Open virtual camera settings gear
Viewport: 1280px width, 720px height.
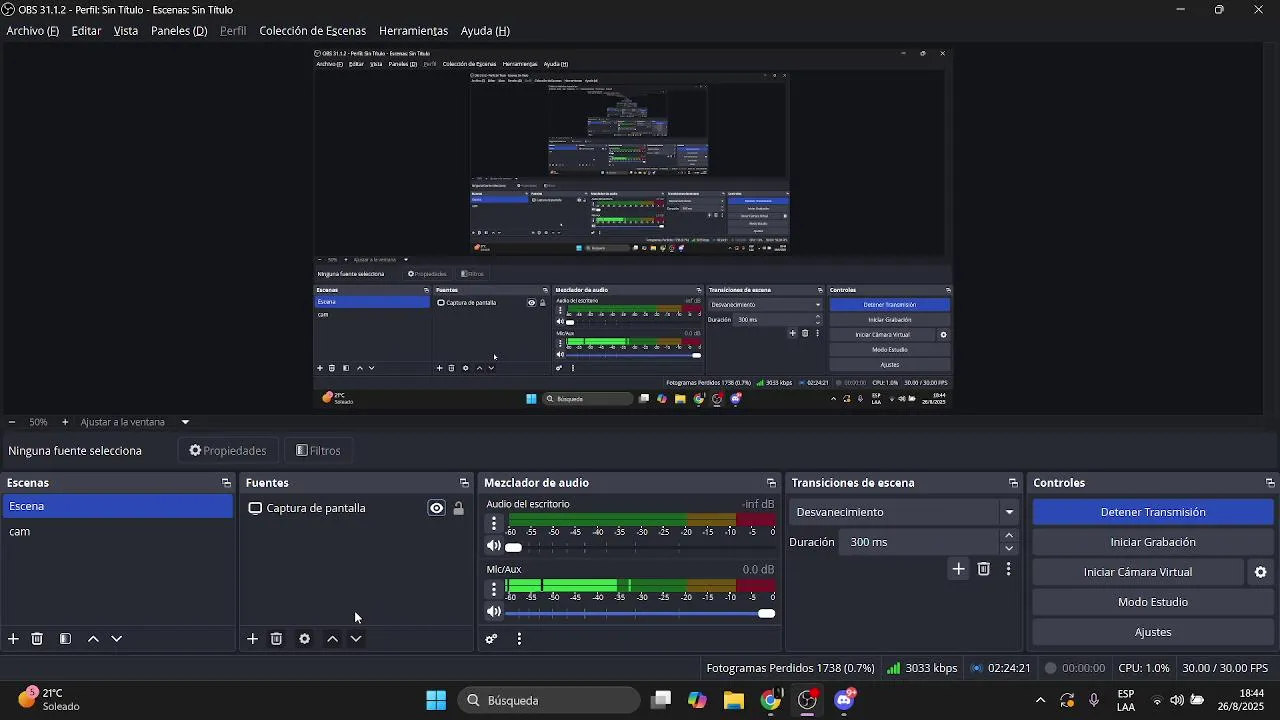click(1261, 572)
